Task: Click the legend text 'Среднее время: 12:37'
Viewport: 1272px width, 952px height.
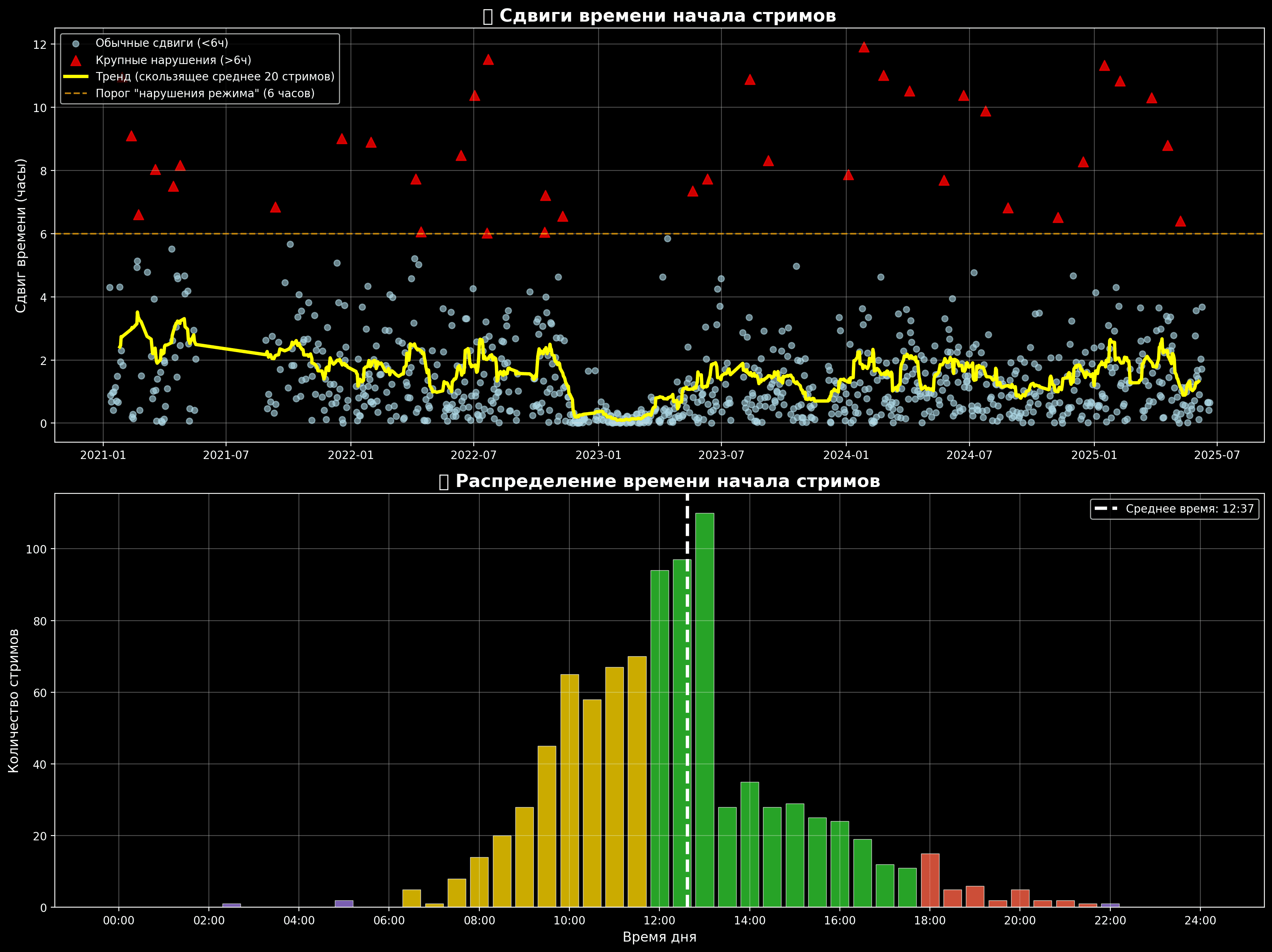Action: click(x=1190, y=509)
